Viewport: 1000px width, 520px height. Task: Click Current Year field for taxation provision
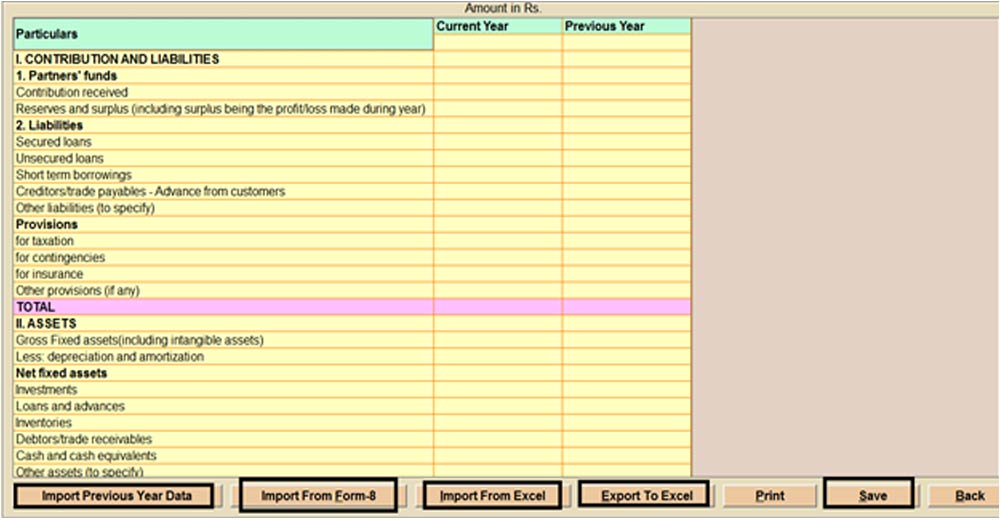point(497,241)
